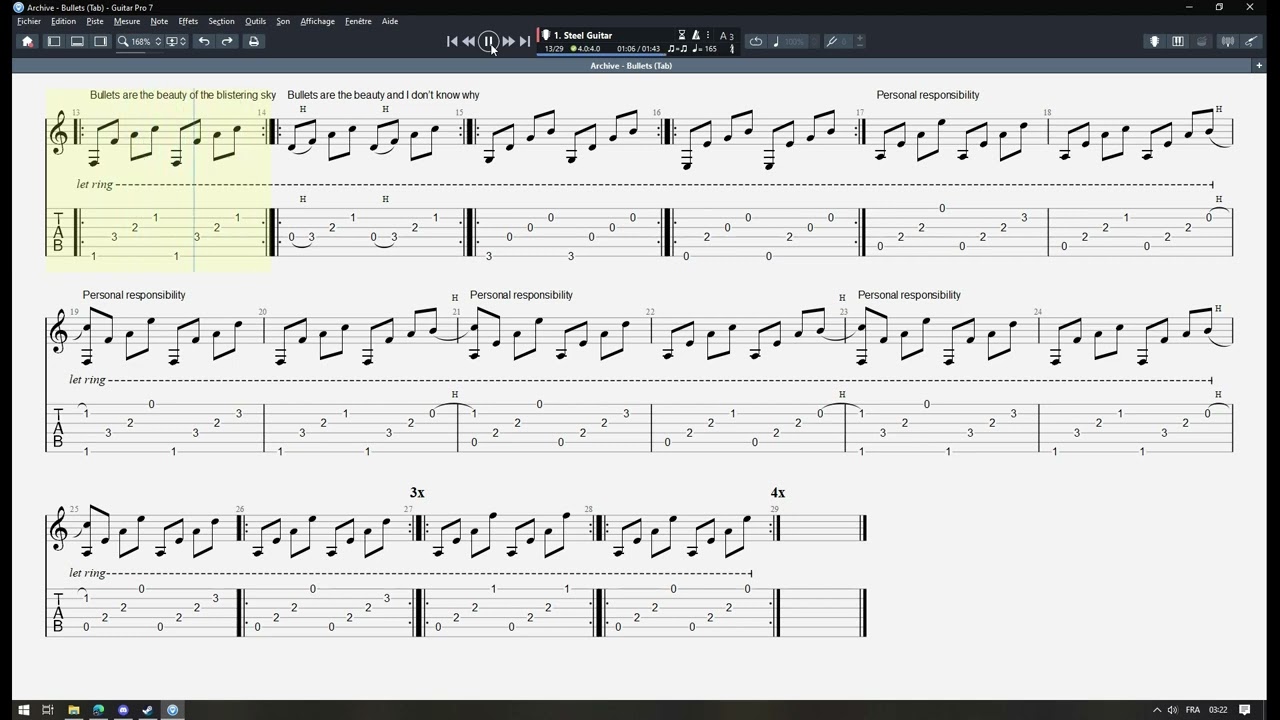Viewport: 1280px width, 720px height.
Task: Show the keyboard piano view
Action: pos(1178,41)
